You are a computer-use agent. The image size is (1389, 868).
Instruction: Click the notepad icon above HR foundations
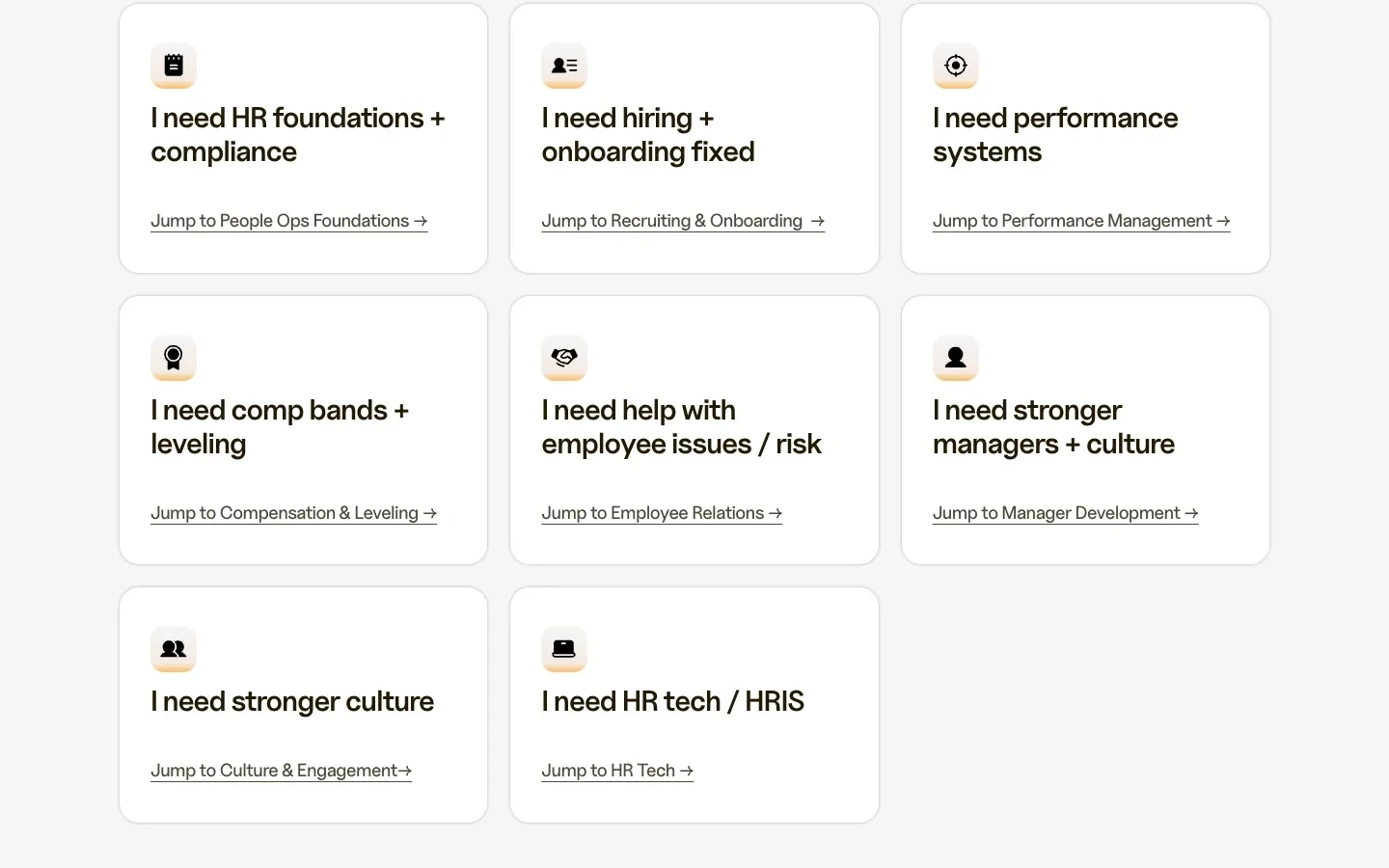coord(174,66)
